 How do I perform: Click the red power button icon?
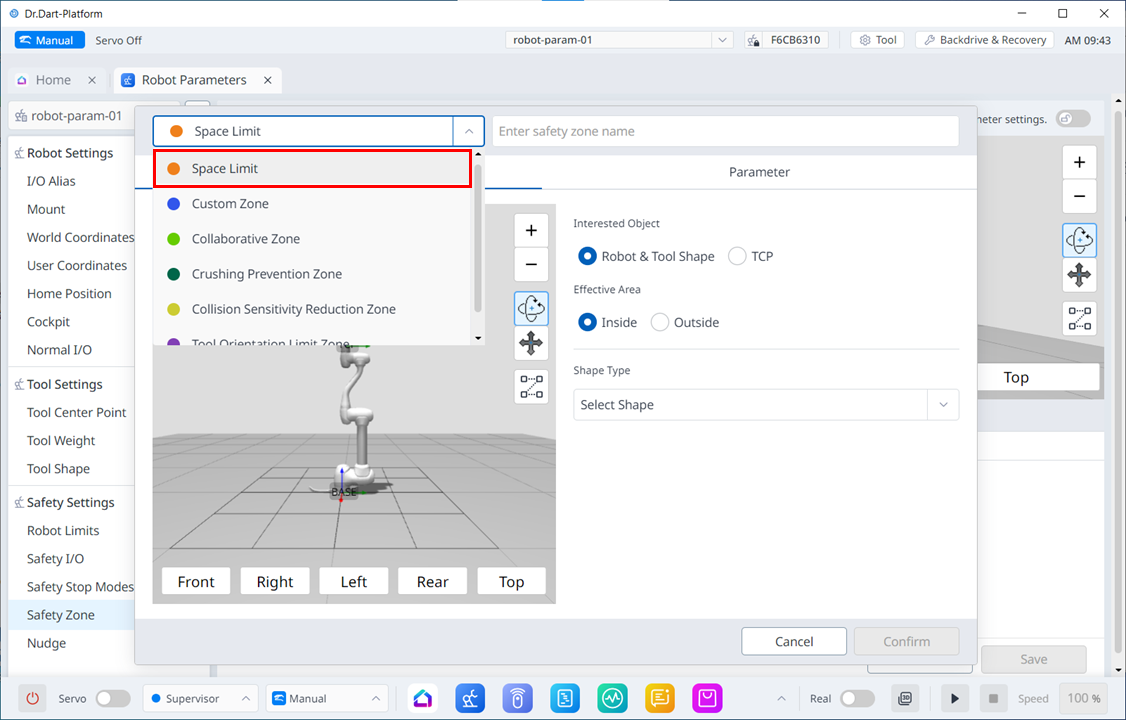(x=32, y=698)
